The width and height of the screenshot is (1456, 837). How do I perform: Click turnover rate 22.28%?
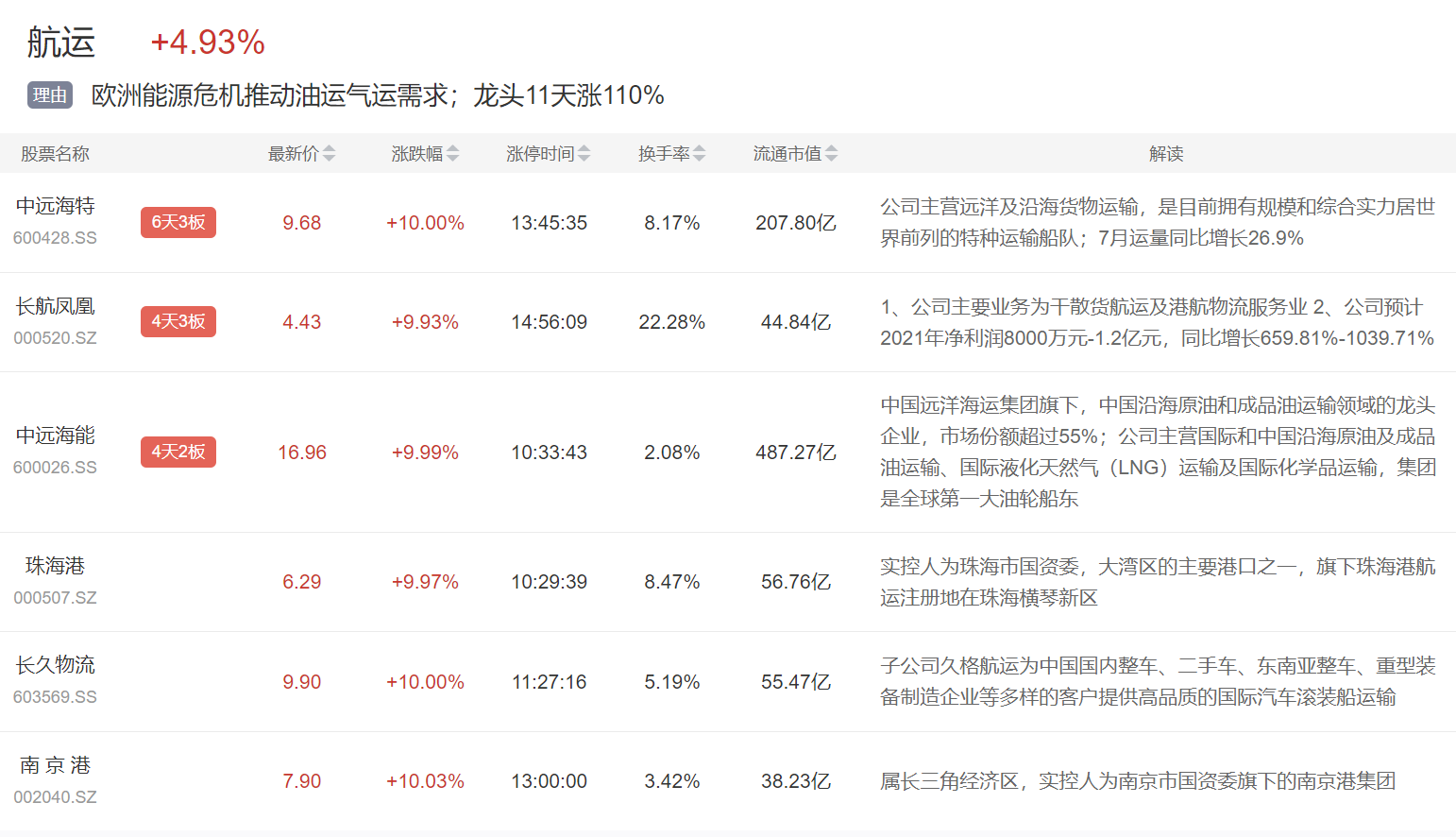pyautogui.click(x=672, y=322)
